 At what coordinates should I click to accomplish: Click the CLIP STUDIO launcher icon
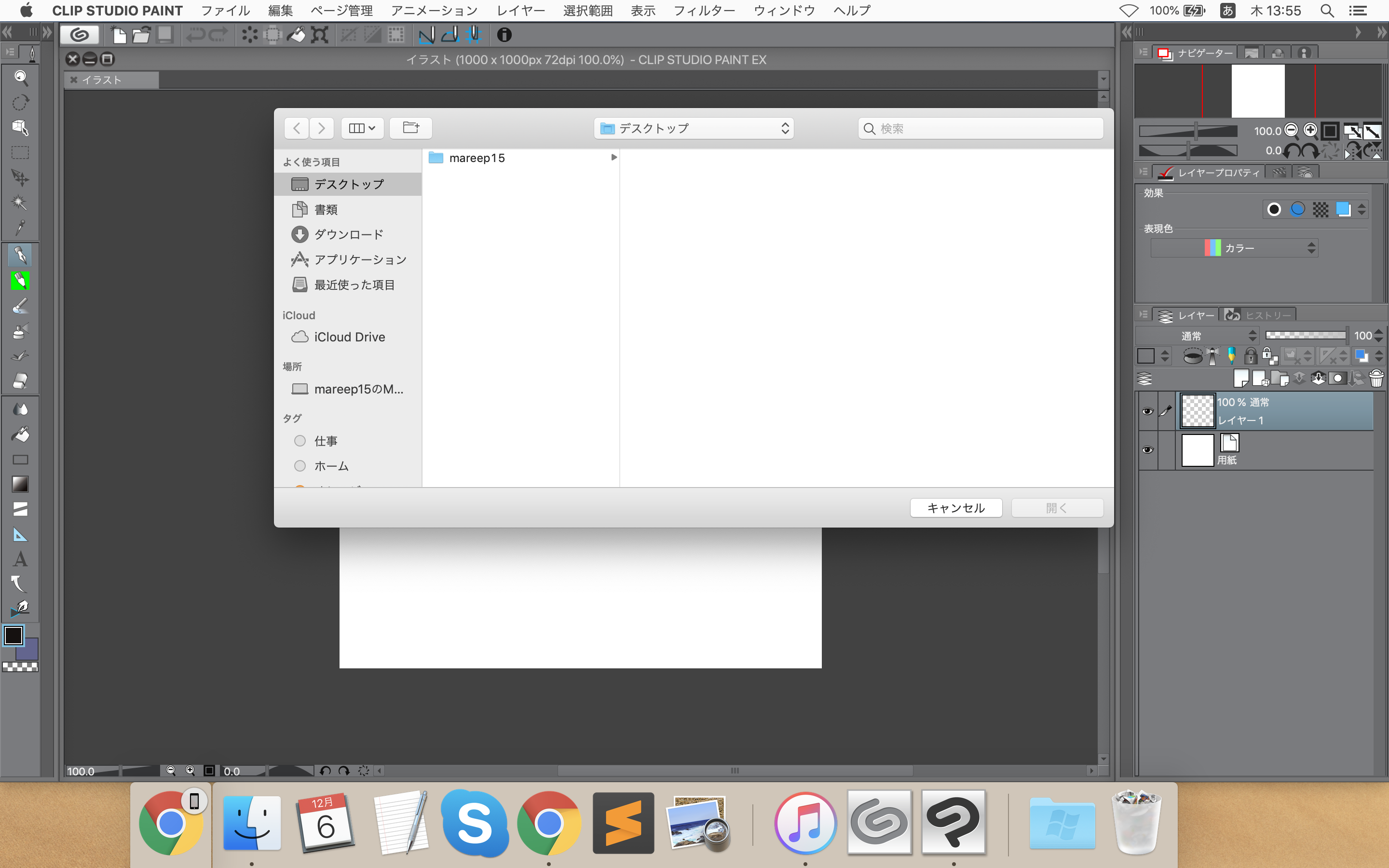[x=80, y=35]
